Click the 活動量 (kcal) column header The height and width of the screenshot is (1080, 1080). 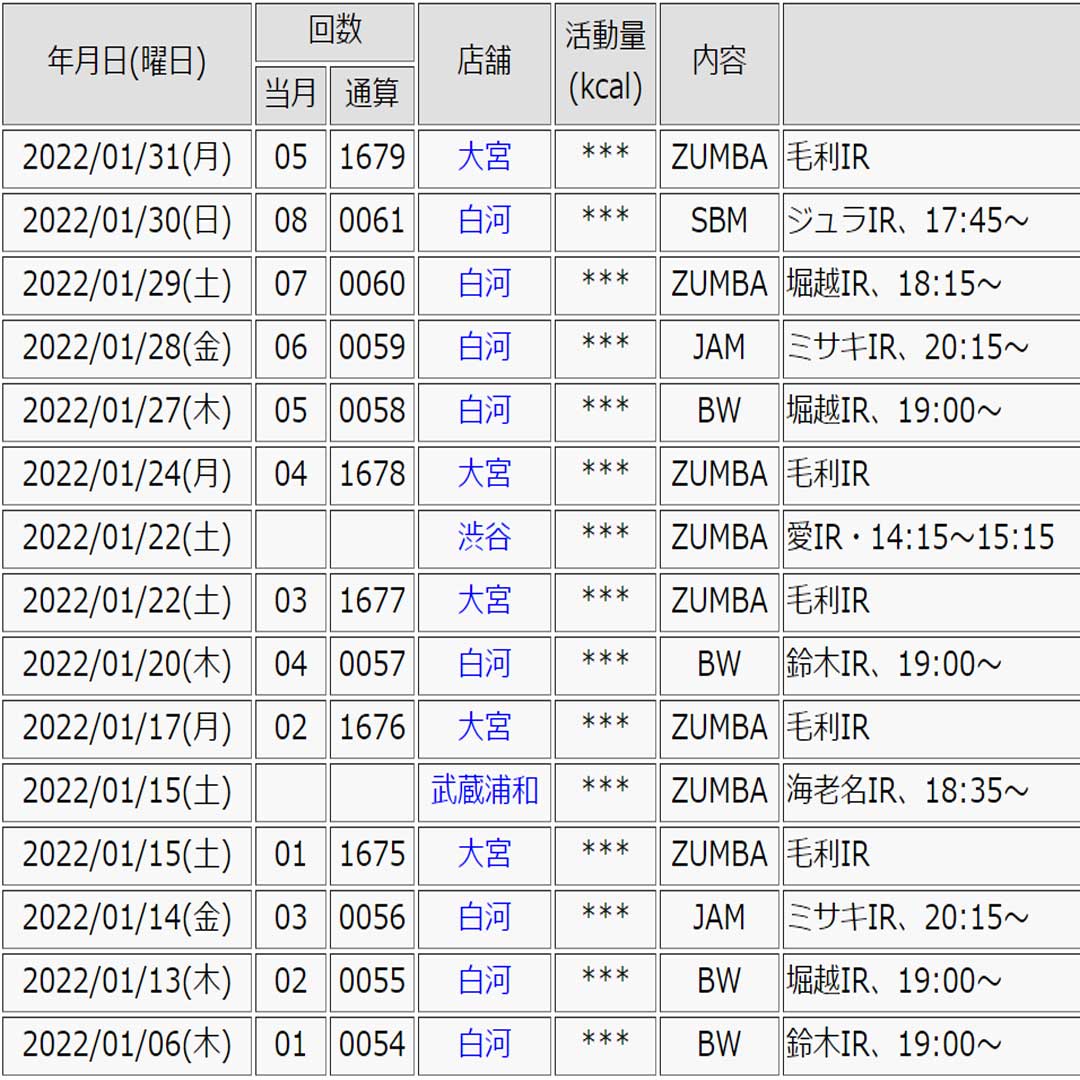605,64
